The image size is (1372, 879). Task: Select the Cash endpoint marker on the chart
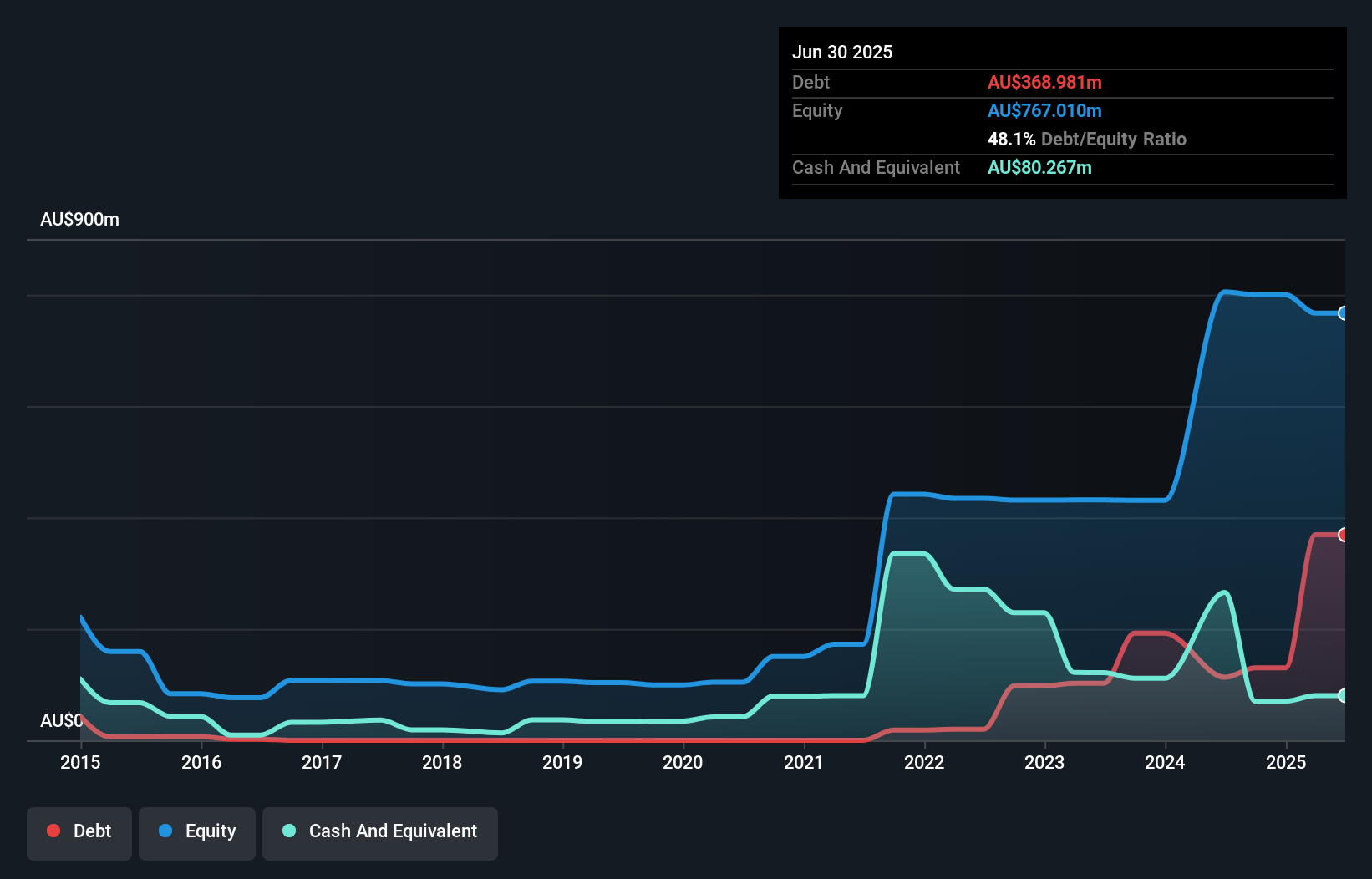pyautogui.click(x=1344, y=695)
